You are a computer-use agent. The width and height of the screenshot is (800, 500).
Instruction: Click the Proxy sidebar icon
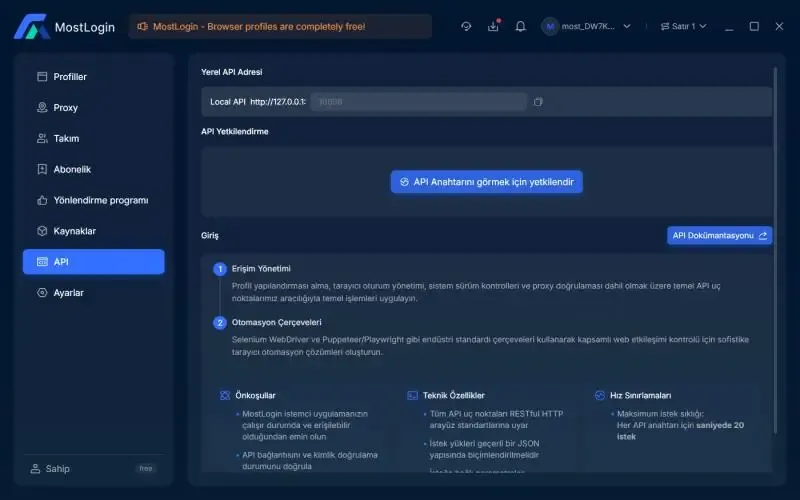[42, 107]
